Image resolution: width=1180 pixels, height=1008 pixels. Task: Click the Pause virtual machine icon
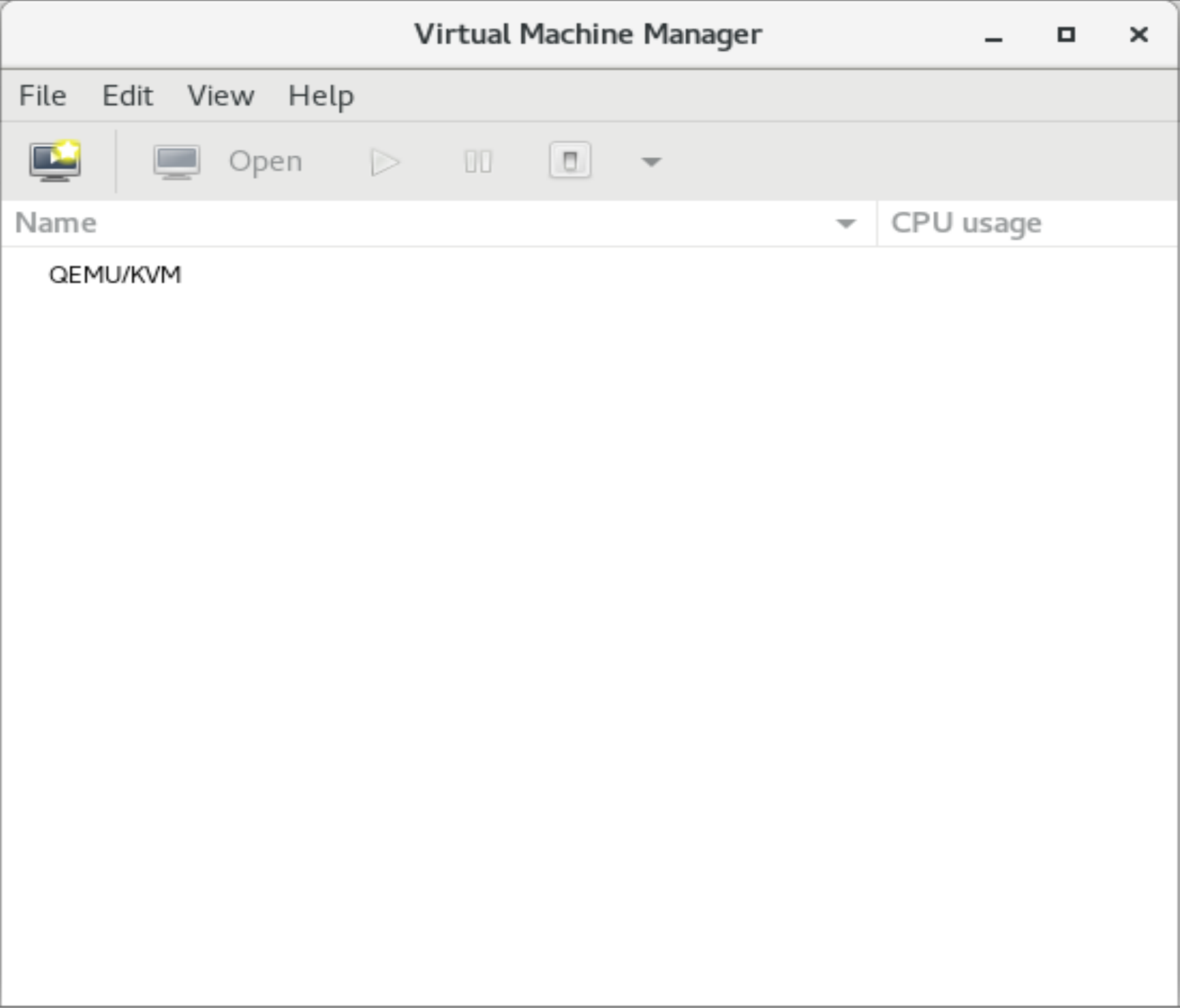pos(478,162)
